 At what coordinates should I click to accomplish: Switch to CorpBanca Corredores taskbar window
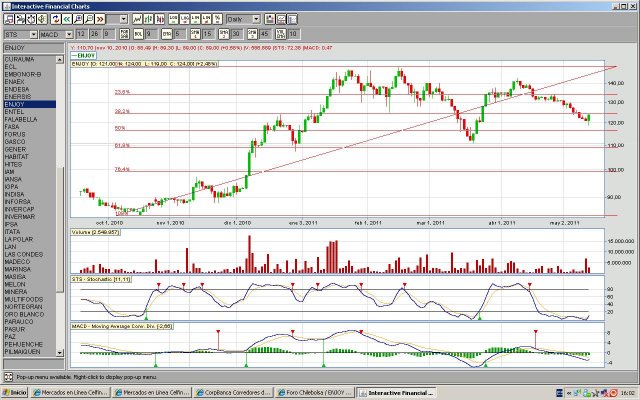[x=233, y=392]
